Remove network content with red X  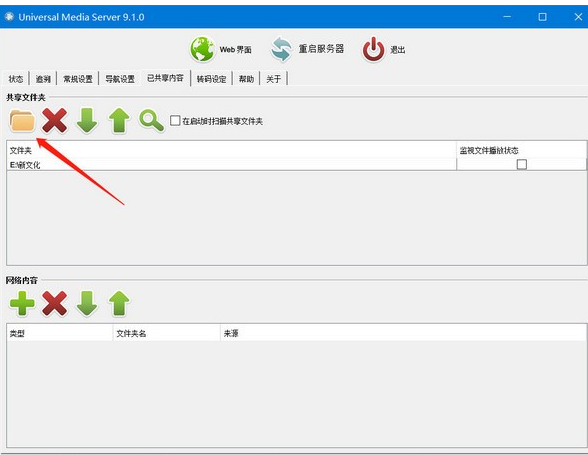coord(55,303)
